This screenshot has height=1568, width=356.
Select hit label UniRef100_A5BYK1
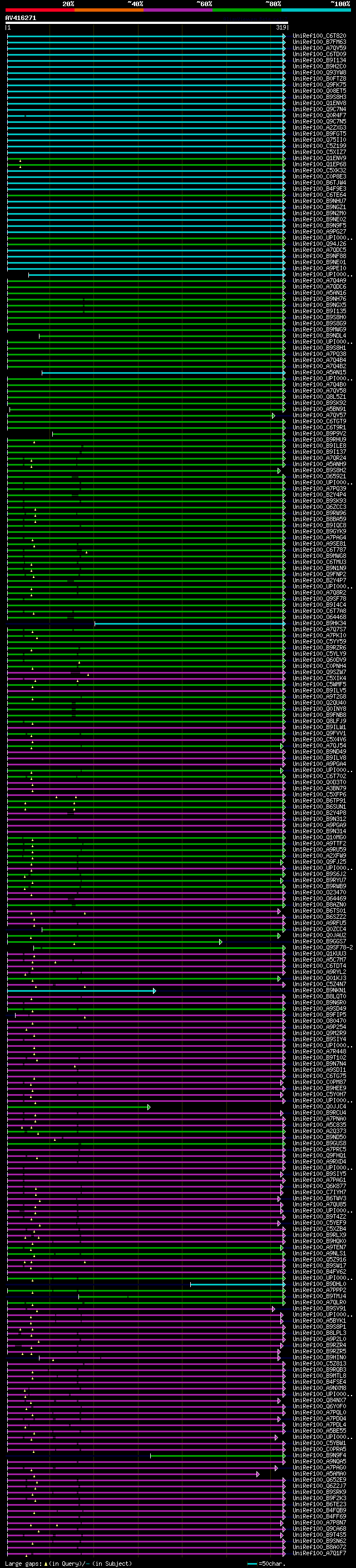coord(319,1321)
